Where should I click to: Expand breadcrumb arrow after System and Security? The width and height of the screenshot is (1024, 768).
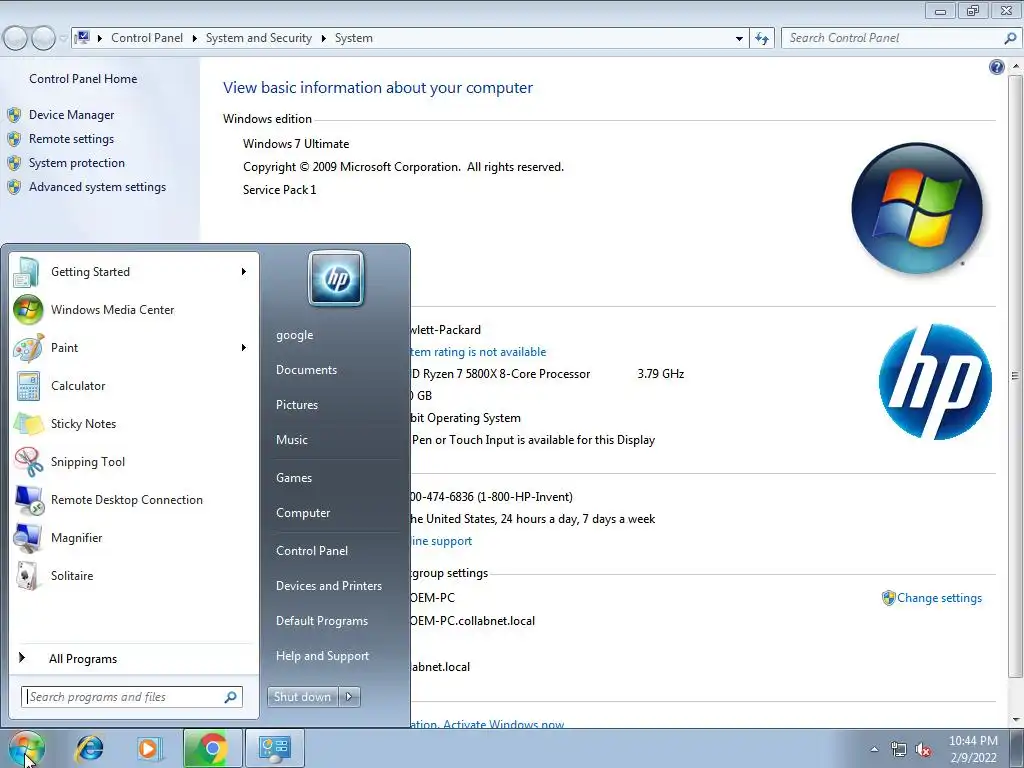click(x=323, y=39)
